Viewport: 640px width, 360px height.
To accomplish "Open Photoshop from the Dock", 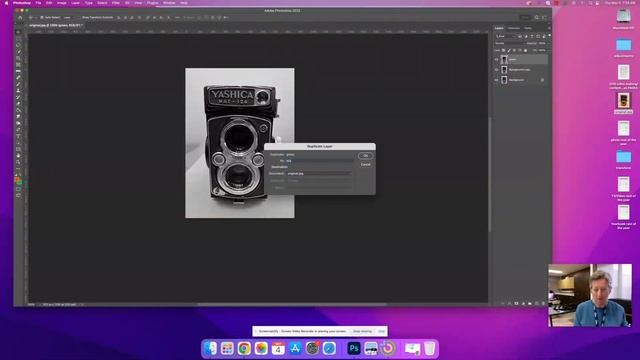I will tap(354, 348).
